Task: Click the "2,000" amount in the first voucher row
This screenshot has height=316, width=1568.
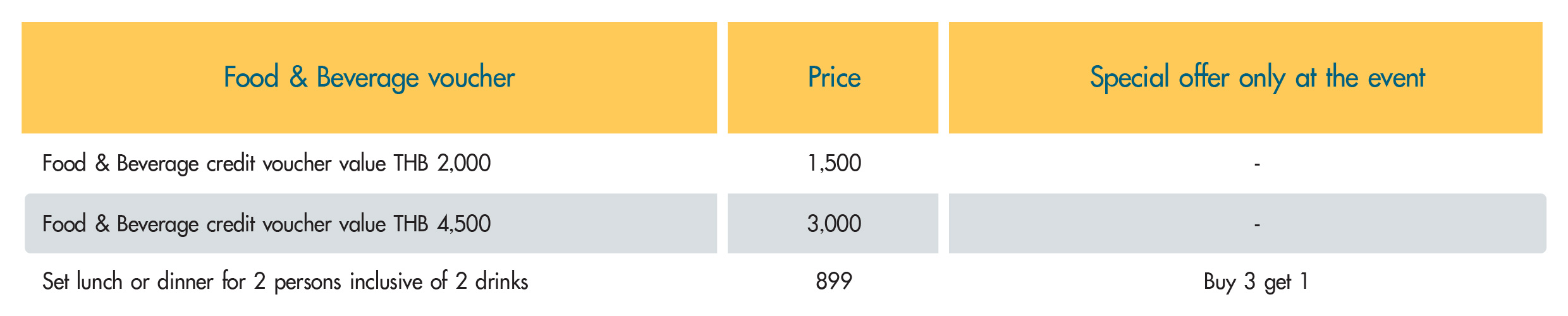Action: (x=463, y=163)
